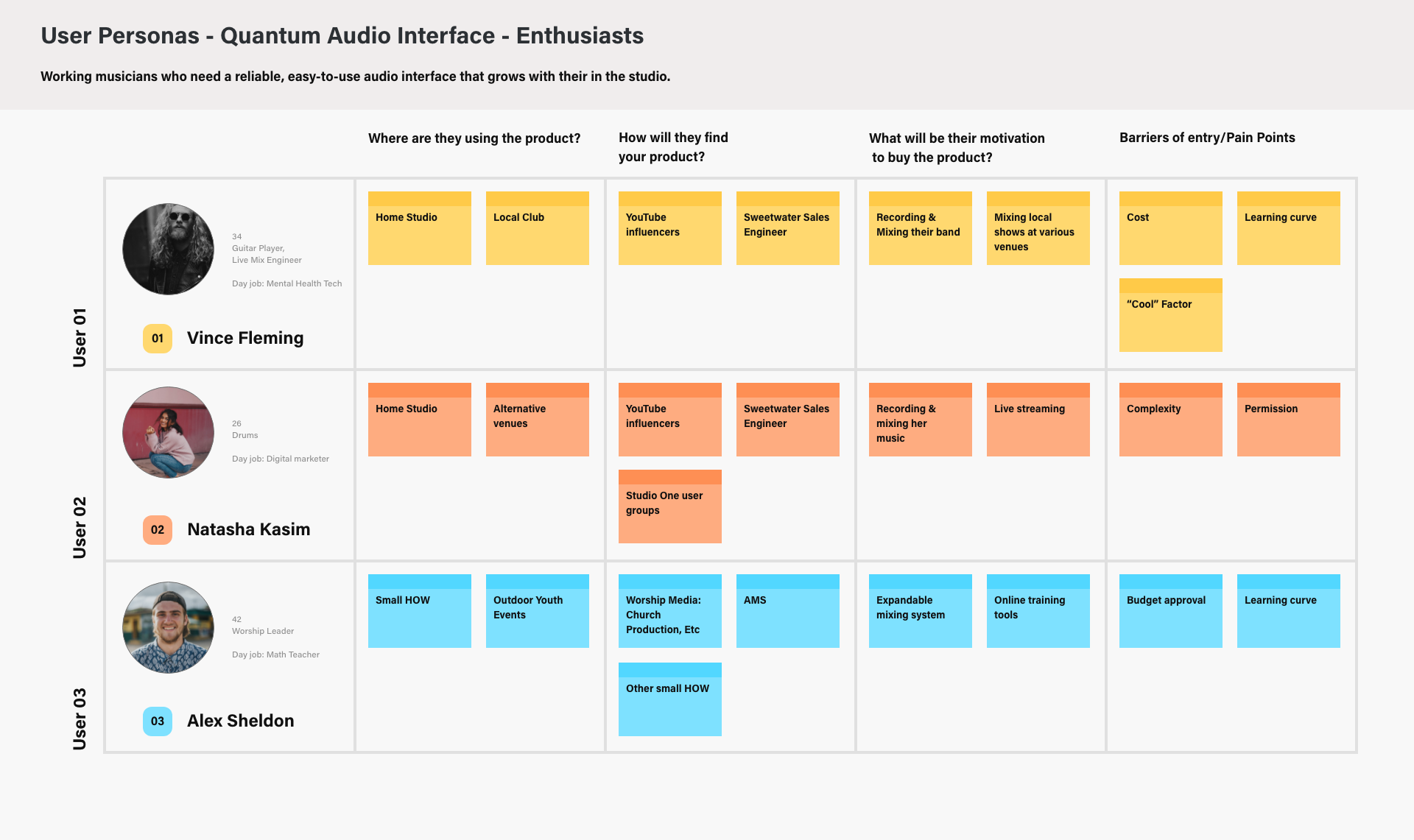Select the yellow "Cool" Factor sticky note
The image size is (1414, 840).
(x=1170, y=315)
